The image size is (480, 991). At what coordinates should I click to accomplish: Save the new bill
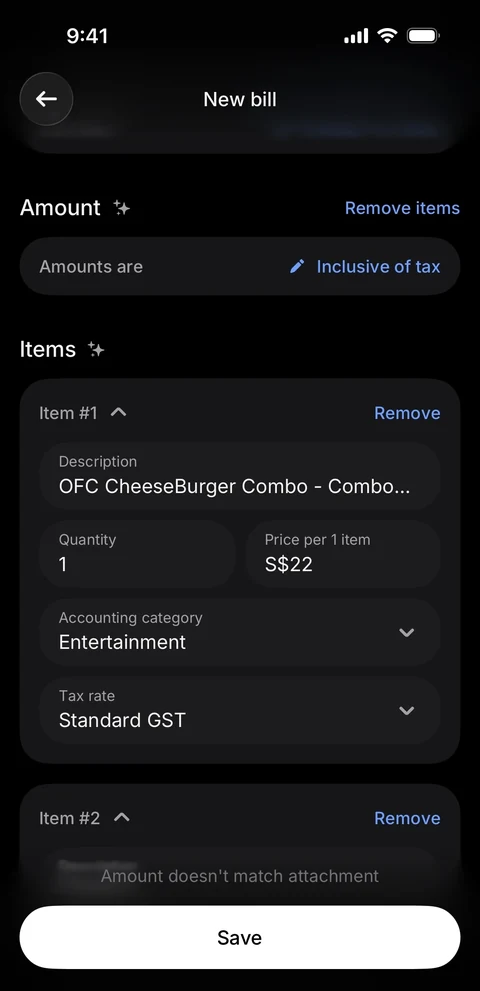point(240,937)
